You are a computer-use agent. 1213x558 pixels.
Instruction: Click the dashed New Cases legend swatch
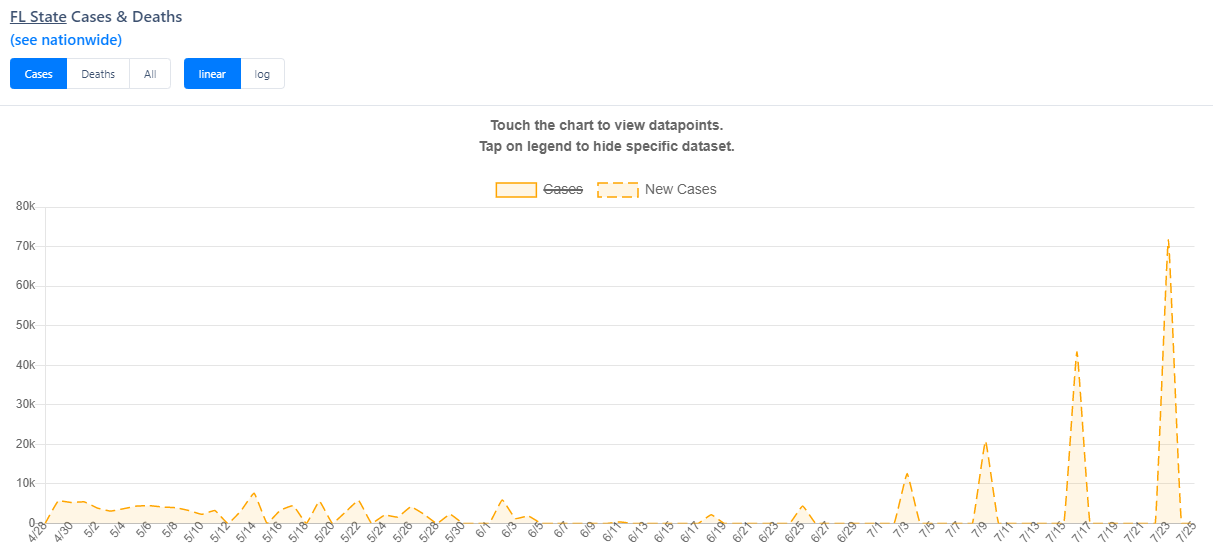(x=618, y=189)
